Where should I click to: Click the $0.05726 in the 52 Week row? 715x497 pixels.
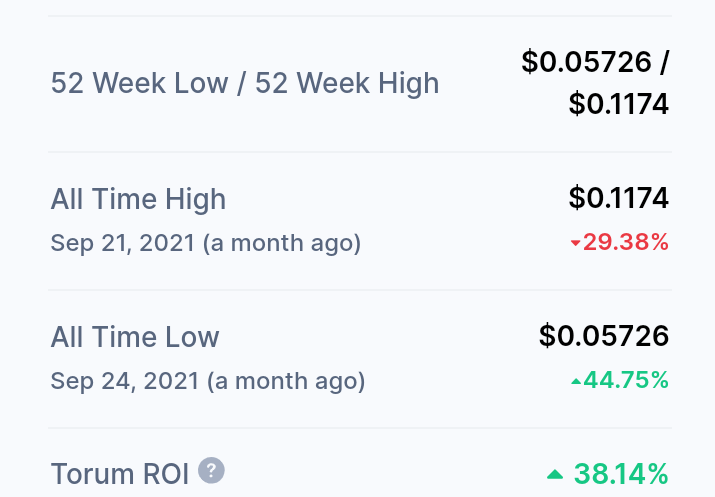(x=586, y=62)
